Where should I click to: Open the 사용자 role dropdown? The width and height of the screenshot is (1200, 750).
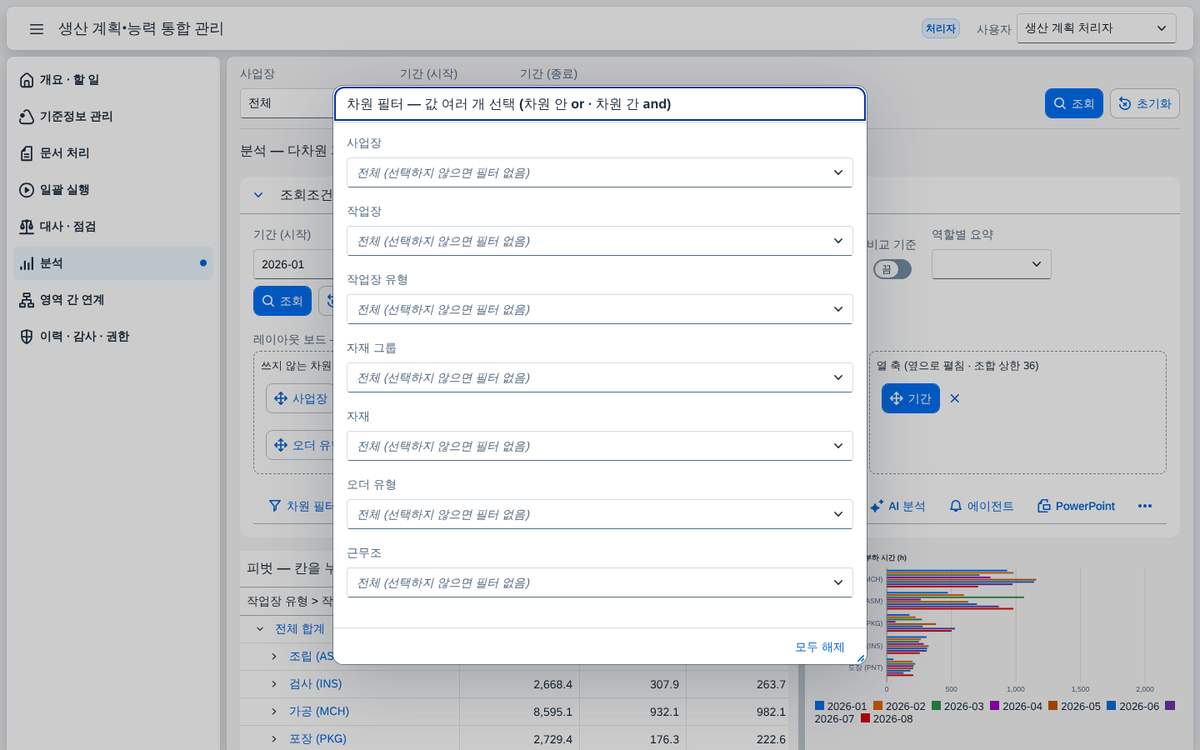pos(1096,29)
